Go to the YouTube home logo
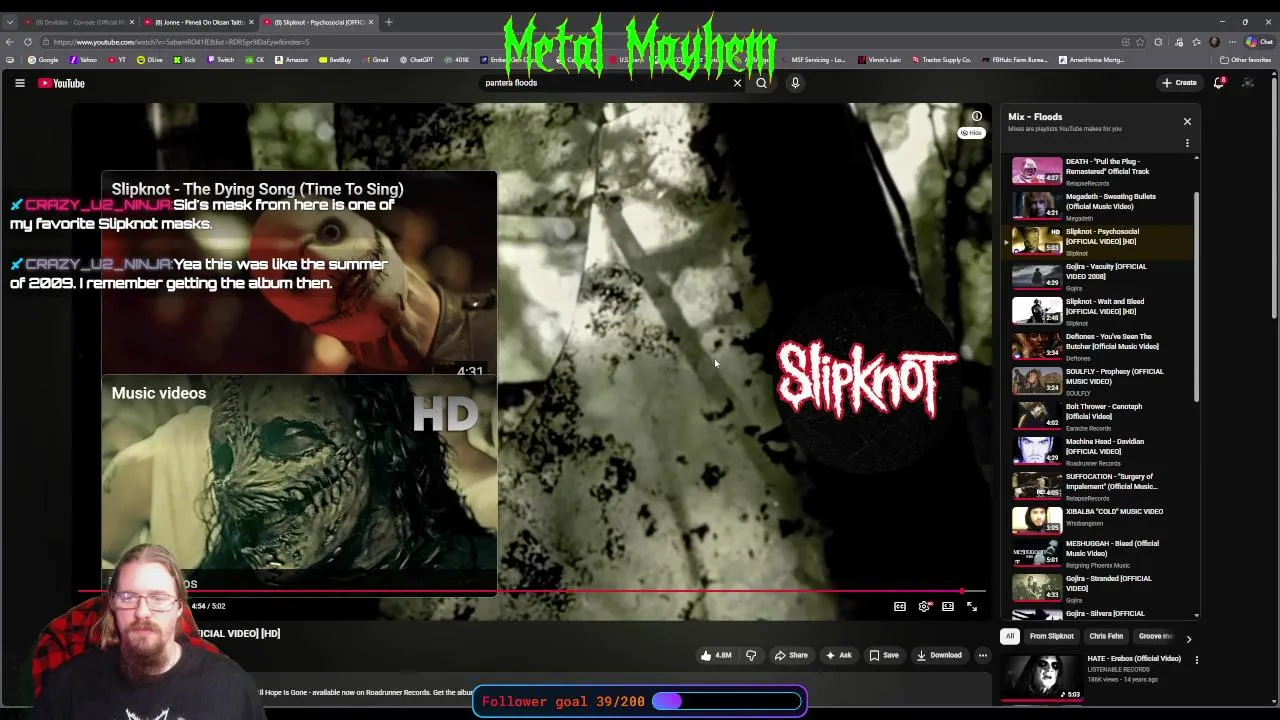This screenshot has width=1280, height=720. 62,83
